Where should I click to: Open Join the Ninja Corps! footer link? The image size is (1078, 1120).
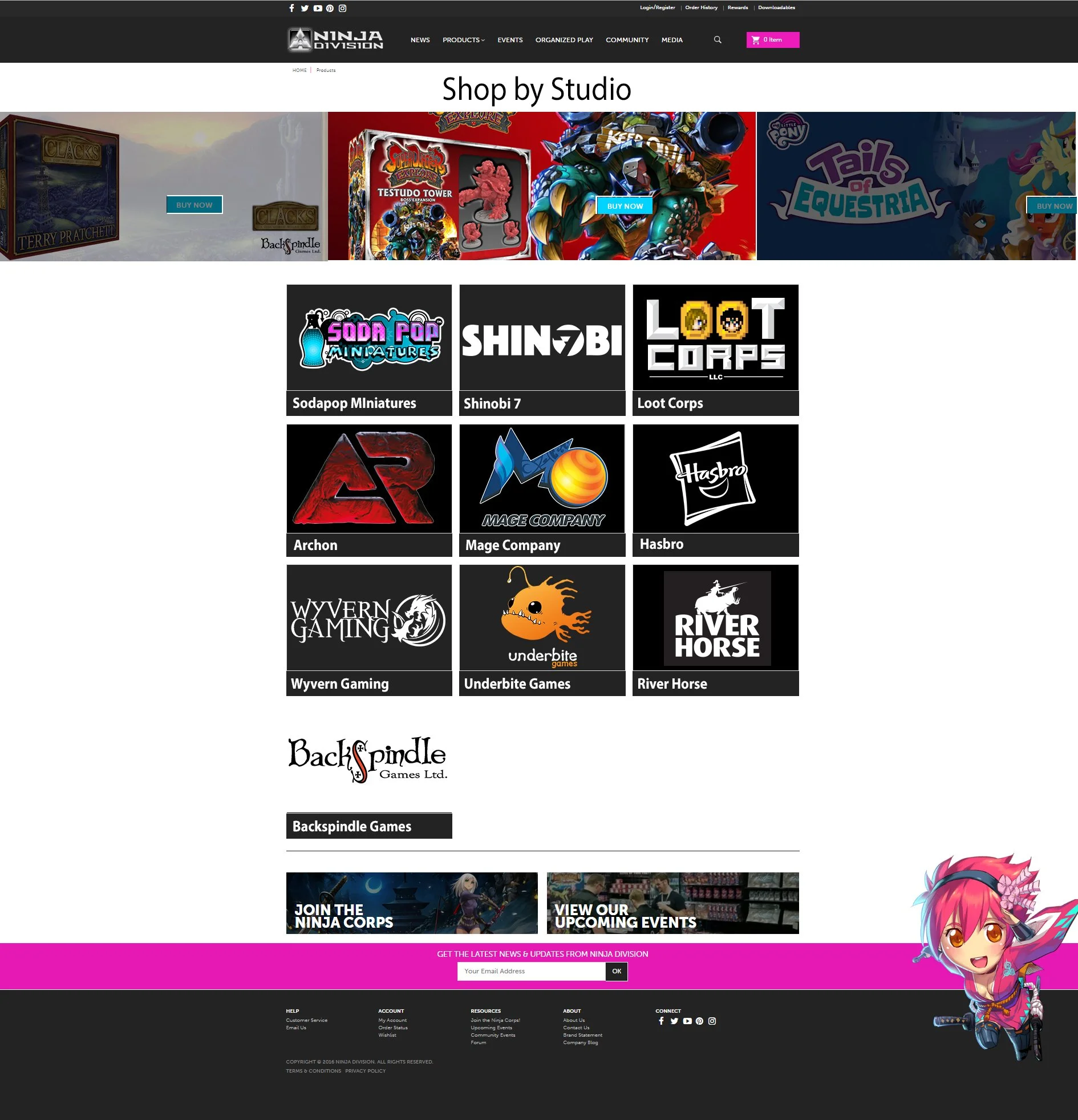click(495, 1020)
